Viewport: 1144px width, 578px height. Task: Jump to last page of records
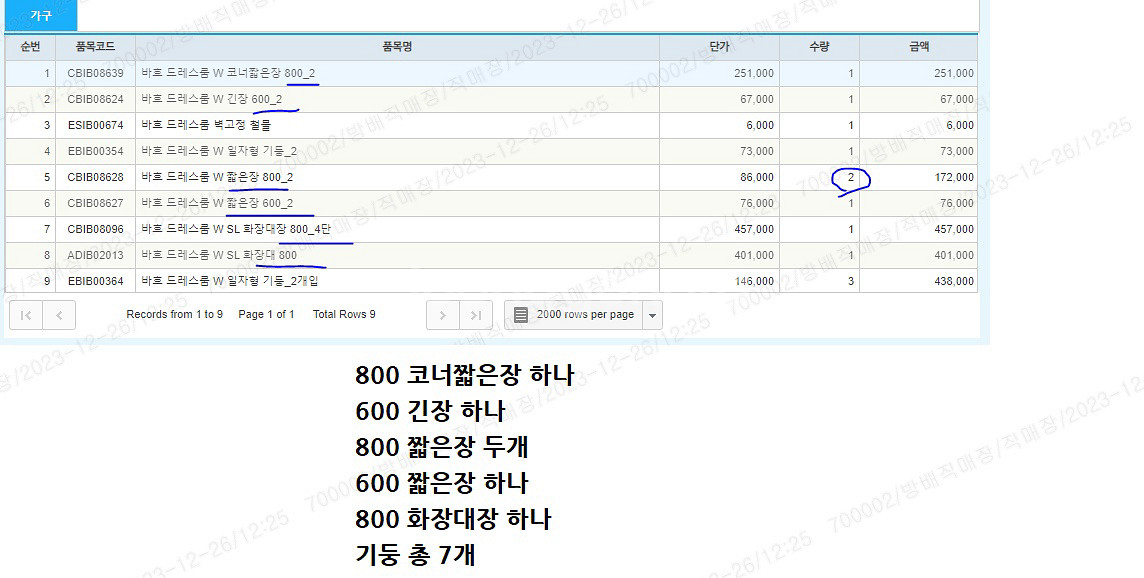coord(476,315)
